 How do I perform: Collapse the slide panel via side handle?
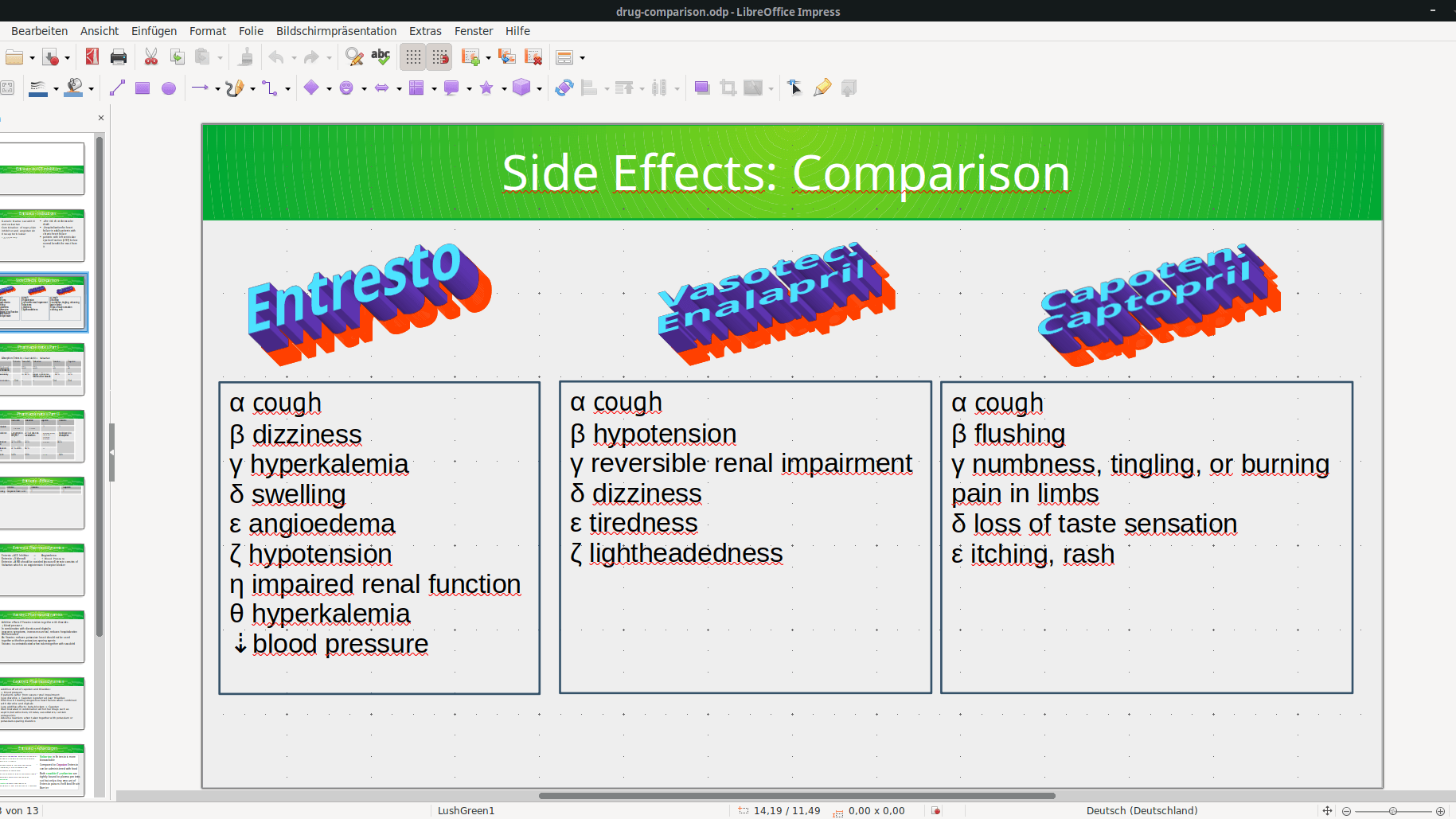tap(111, 452)
